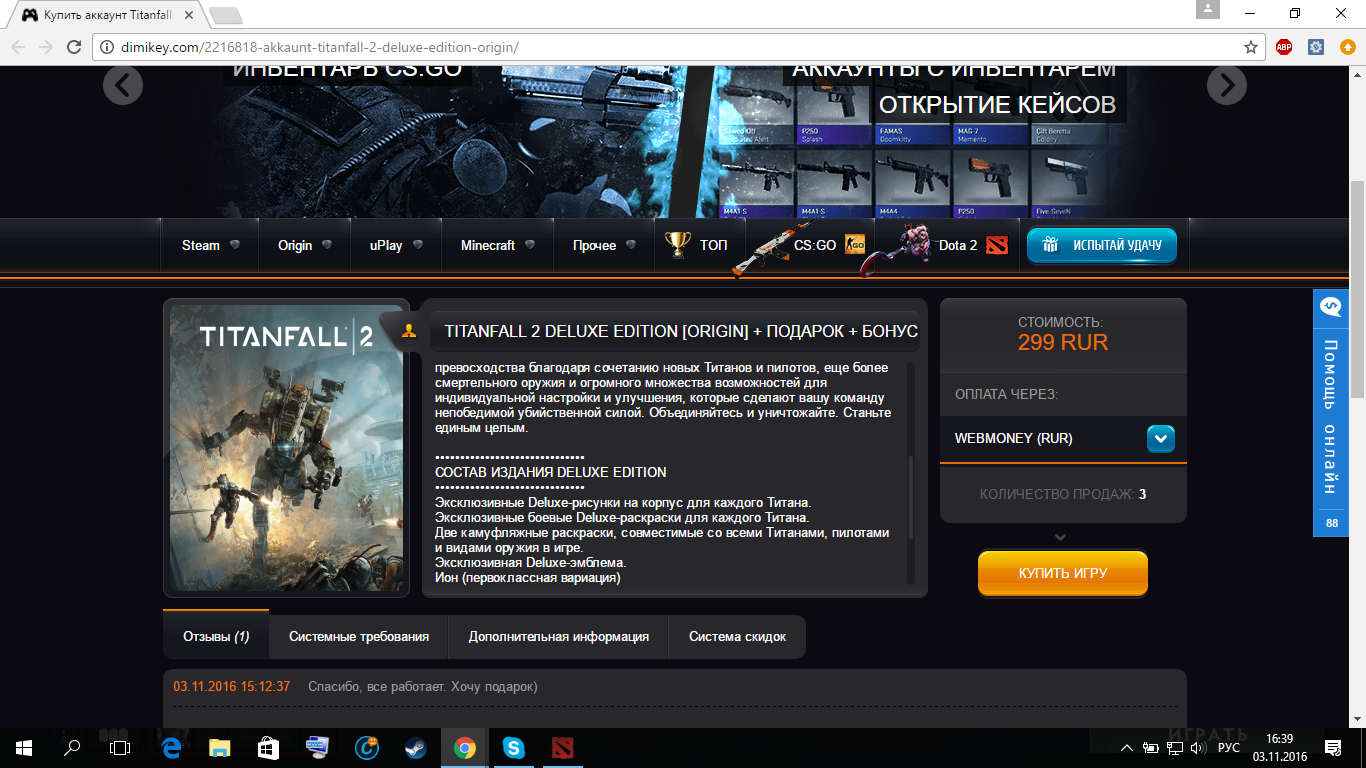Click the 88 counter in the help sidebar
Screen dimensions: 1366x768
tap(1331, 523)
